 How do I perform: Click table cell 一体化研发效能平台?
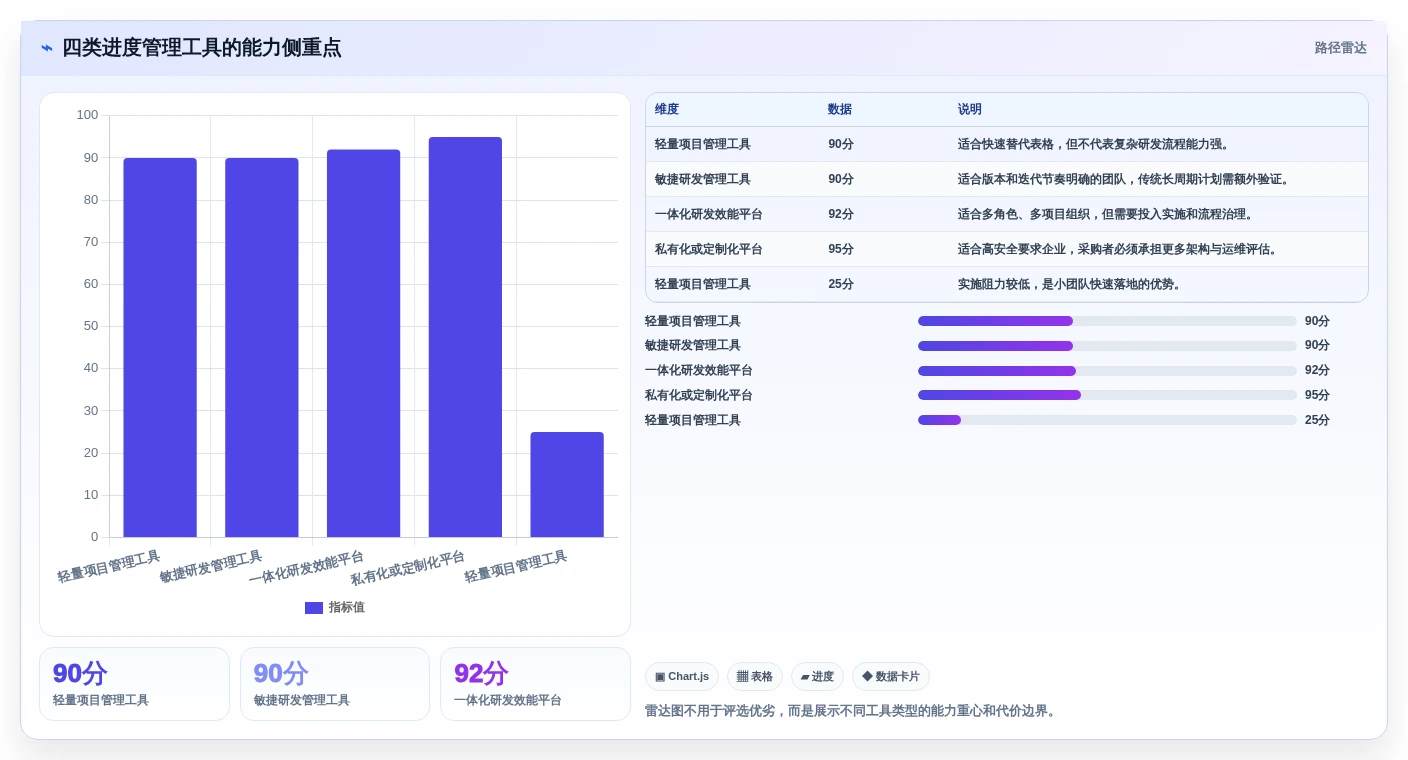coord(709,214)
